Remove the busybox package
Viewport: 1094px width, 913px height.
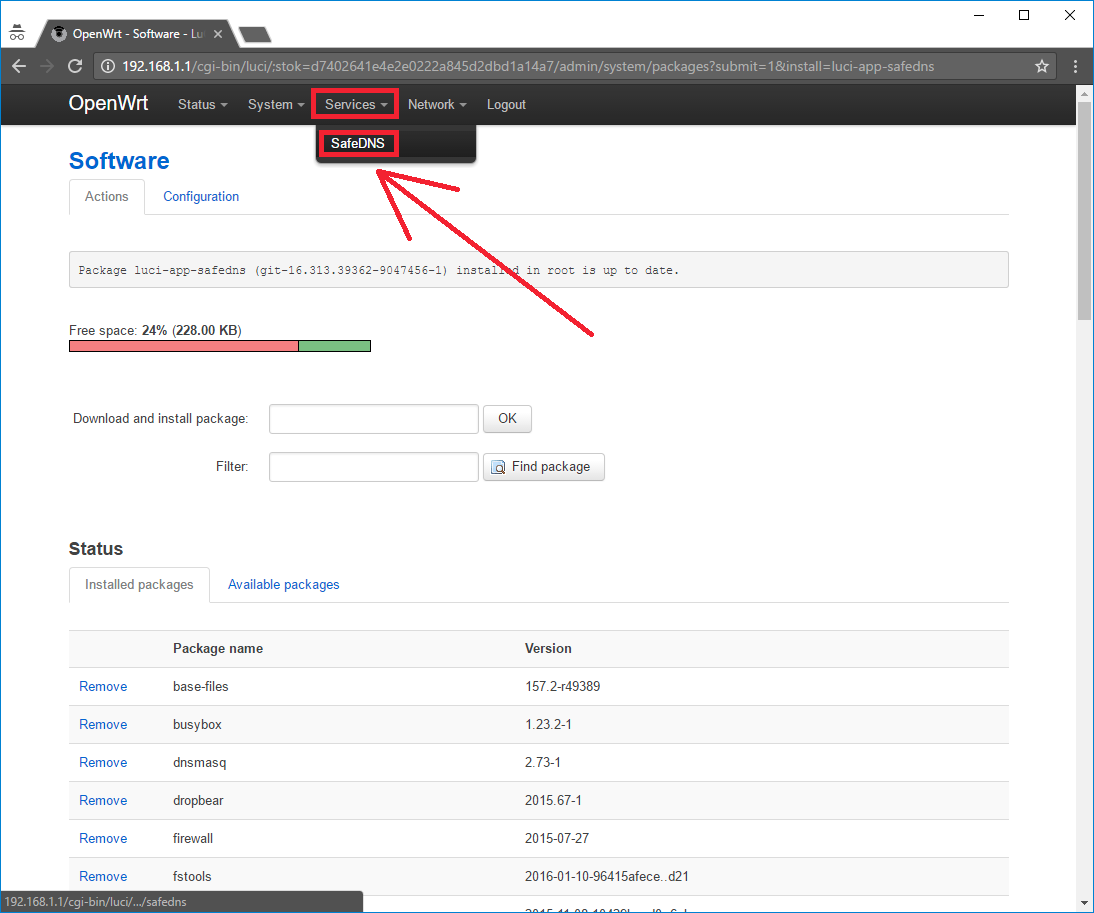[x=103, y=725]
